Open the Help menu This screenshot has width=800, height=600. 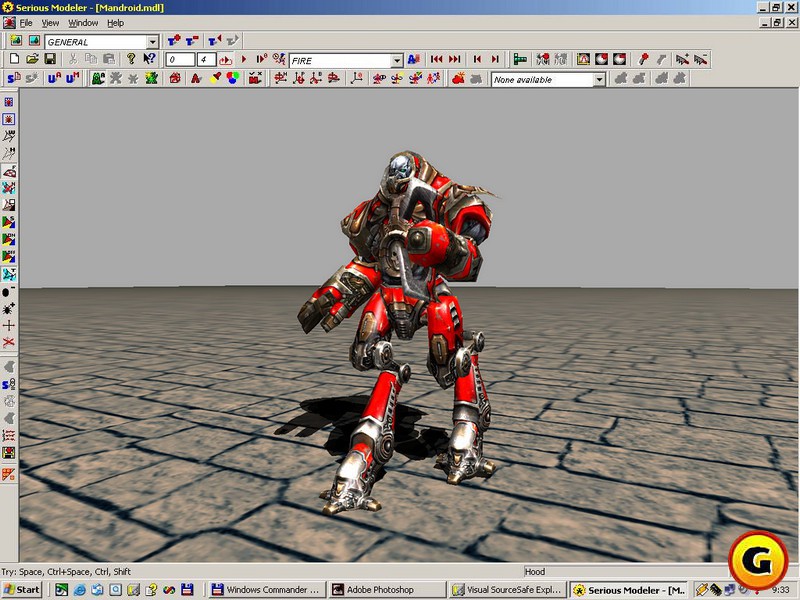tap(115, 23)
